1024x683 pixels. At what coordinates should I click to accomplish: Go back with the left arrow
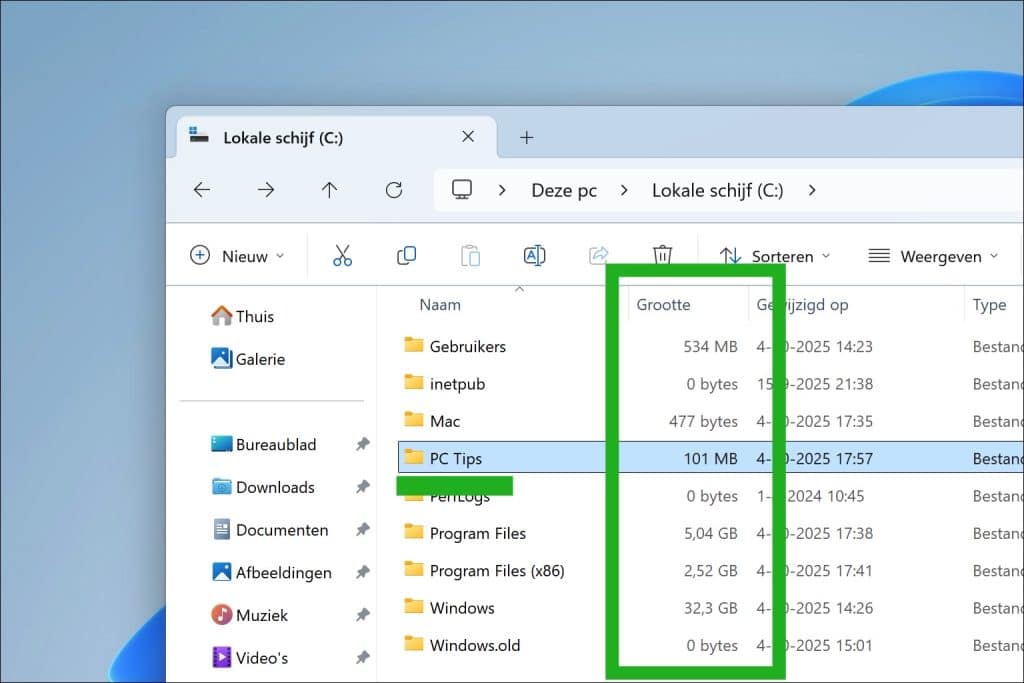point(202,190)
